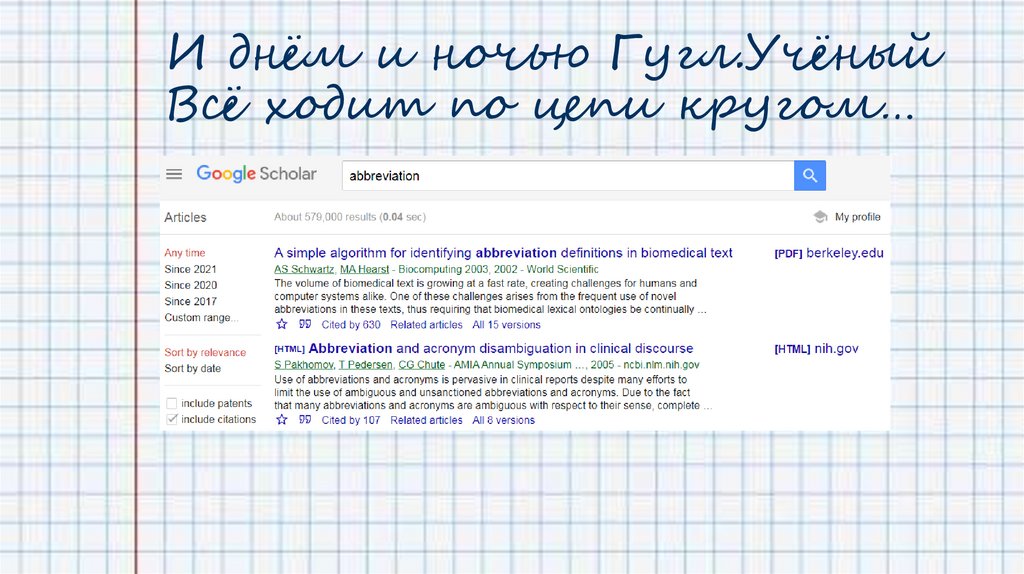Open the Custom range option

[201, 318]
